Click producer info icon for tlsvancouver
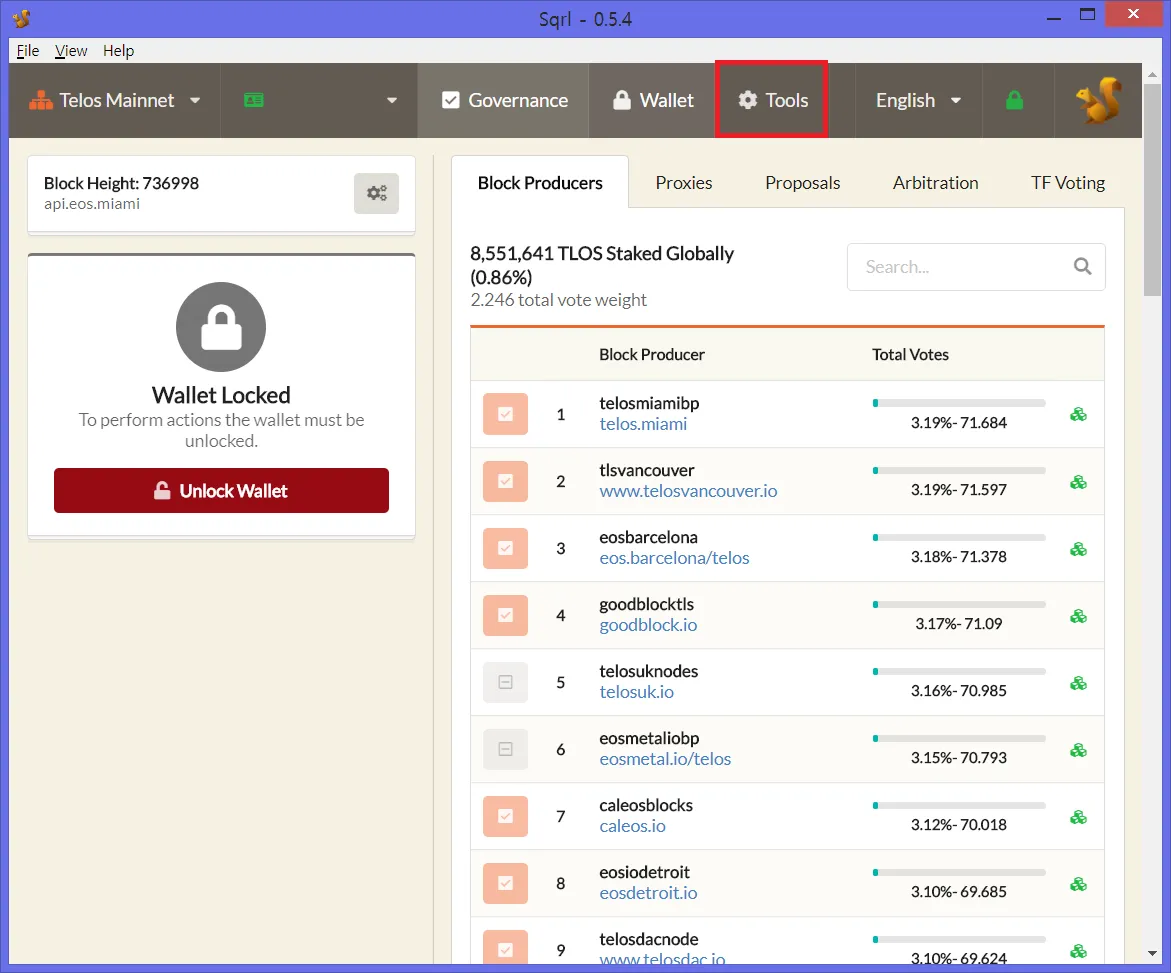 (x=1078, y=482)
